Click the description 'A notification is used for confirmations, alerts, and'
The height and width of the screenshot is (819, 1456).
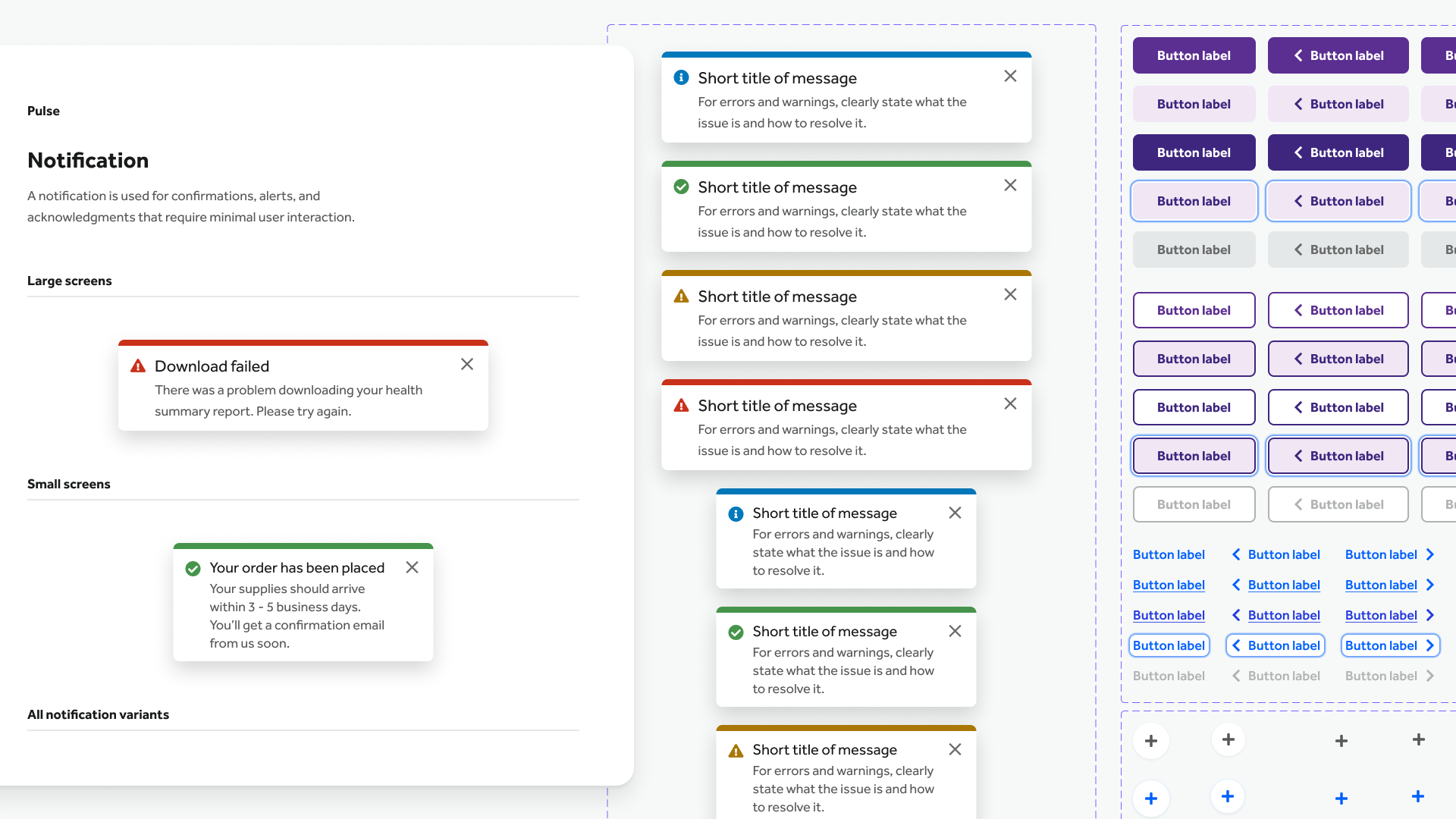tap(174, 196)
